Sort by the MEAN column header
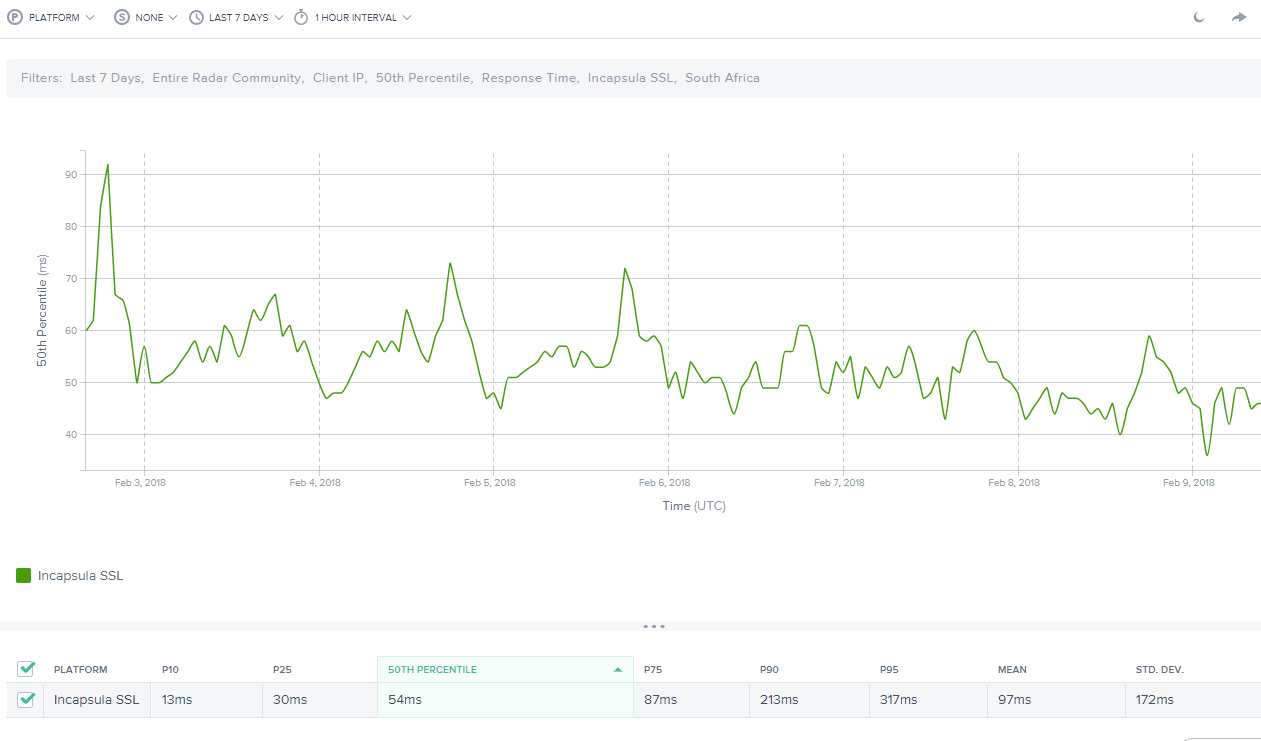The width and height of the screenshot is (1261, 741). 1012,670
